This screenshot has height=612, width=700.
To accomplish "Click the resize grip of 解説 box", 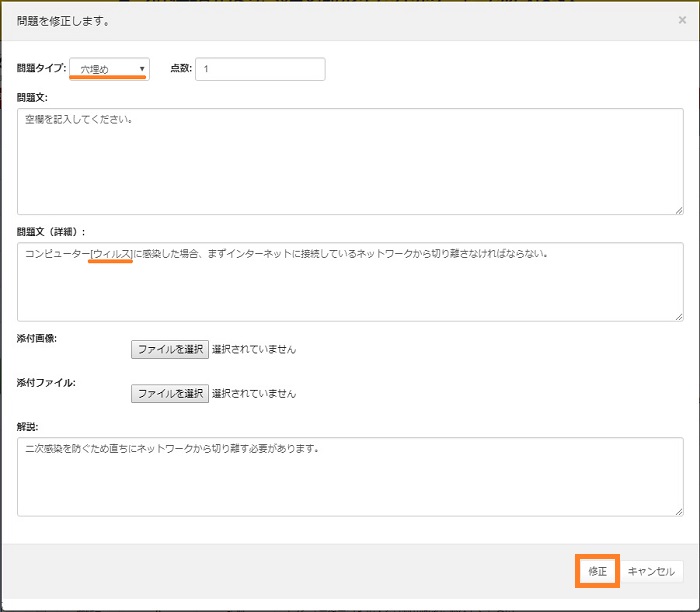I will 678,512.
